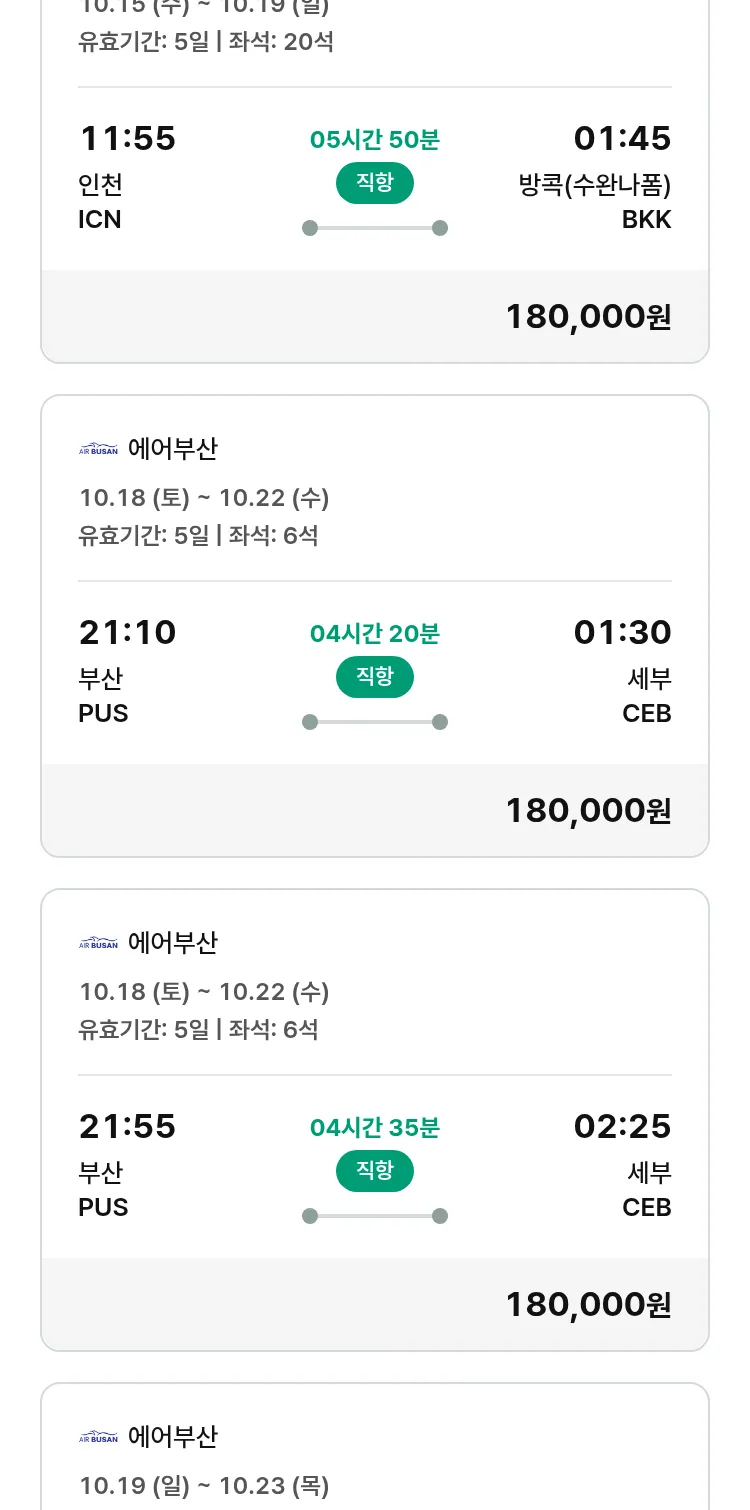Click the Air Busan logo on the 21:10 flight card
Image resolution: width=750 pixels, height=1510 pixels.
coord(98,450)
